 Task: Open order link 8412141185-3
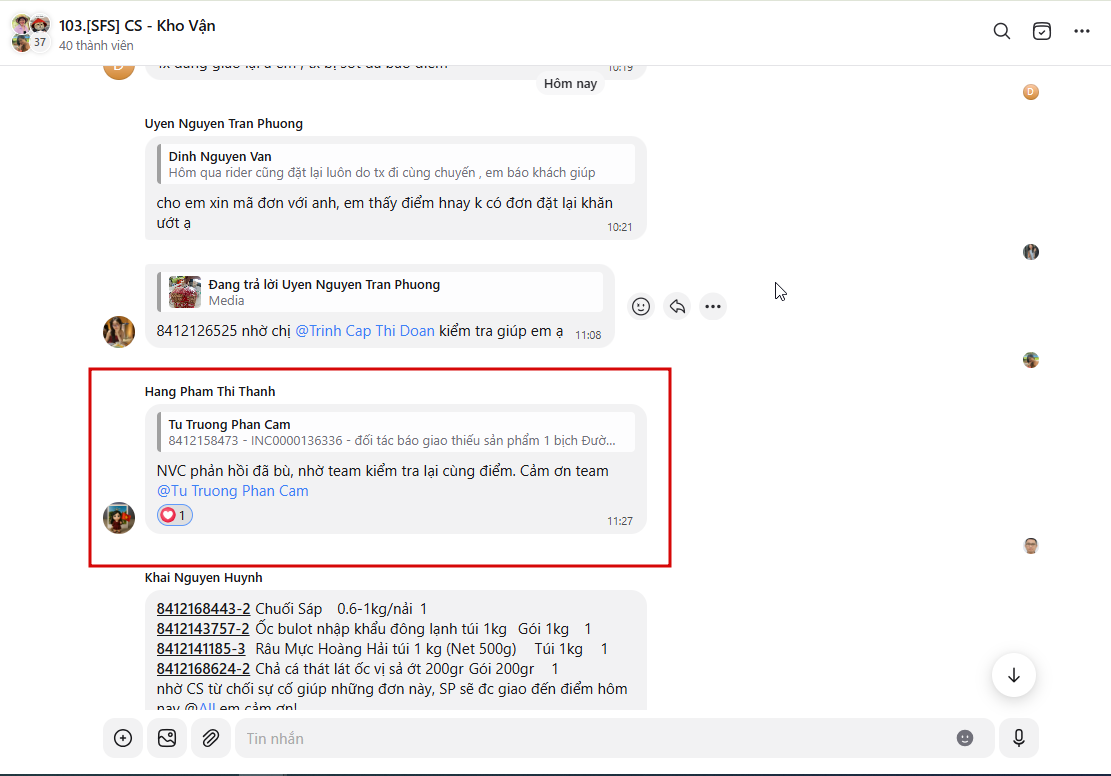pyautogui.click(x=201, y=648)
